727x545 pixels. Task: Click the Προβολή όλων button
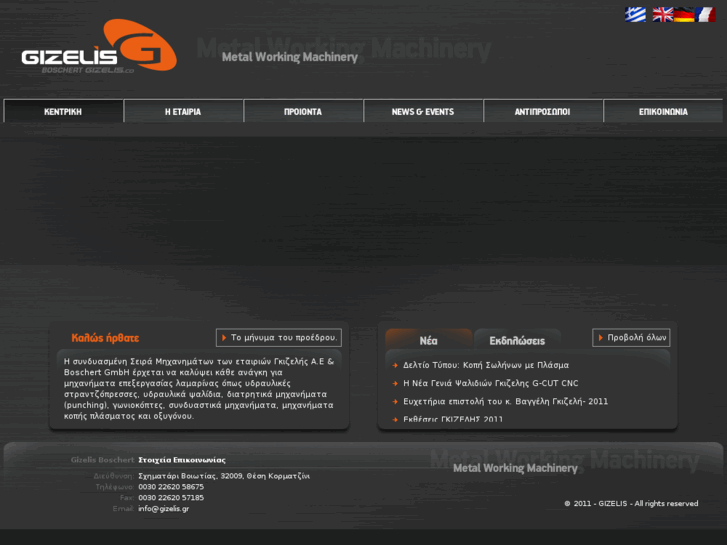[x=631, y=338]
